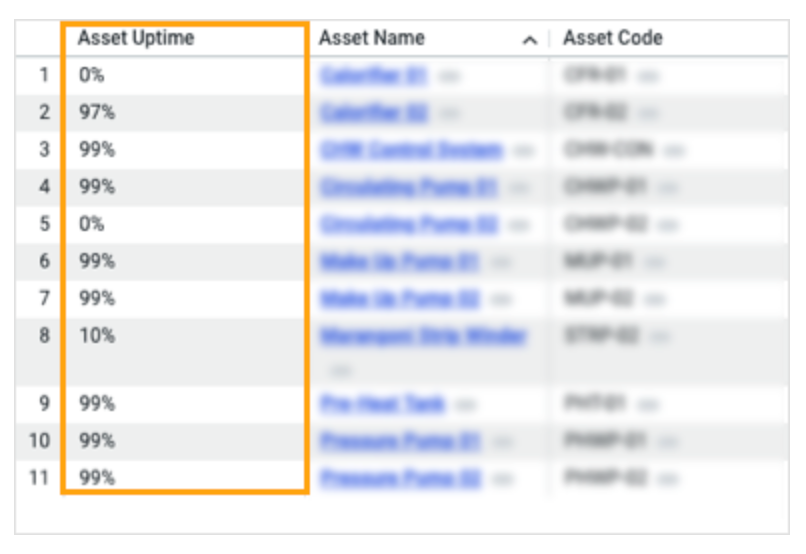
Task: Open the Circulating Pump 01 asset link
Action: (408, 187)
